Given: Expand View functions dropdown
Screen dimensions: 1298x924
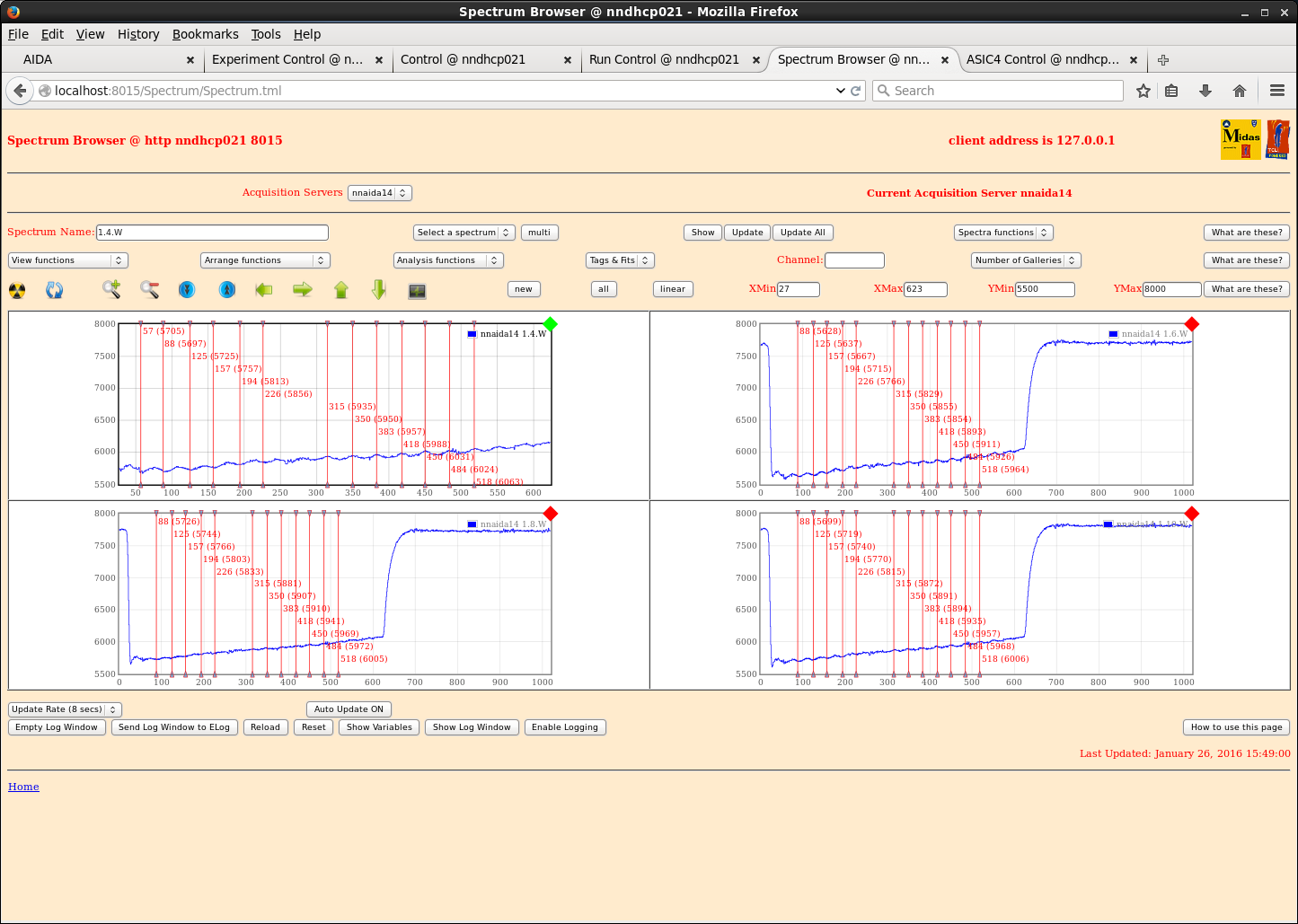Looking at the screenshot, I should [x=68, y=260].
